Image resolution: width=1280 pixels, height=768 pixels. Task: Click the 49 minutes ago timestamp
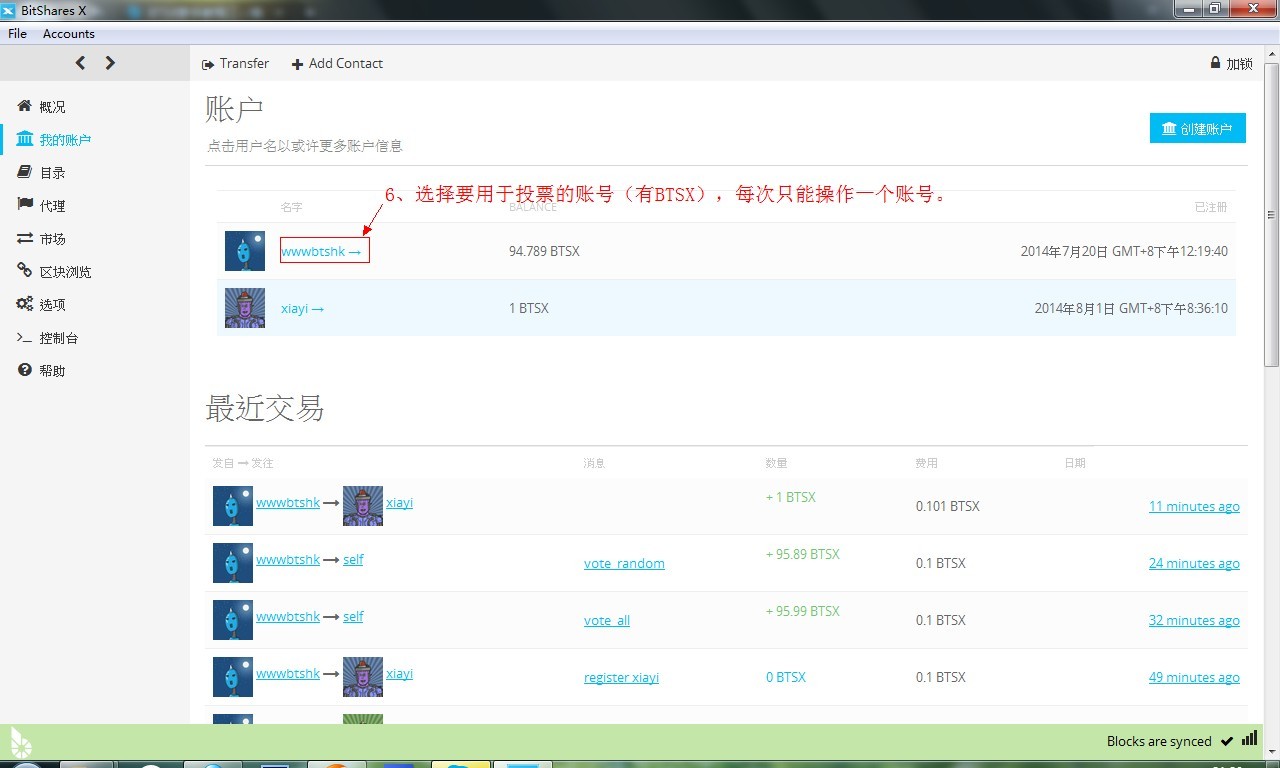(1194, 677)
